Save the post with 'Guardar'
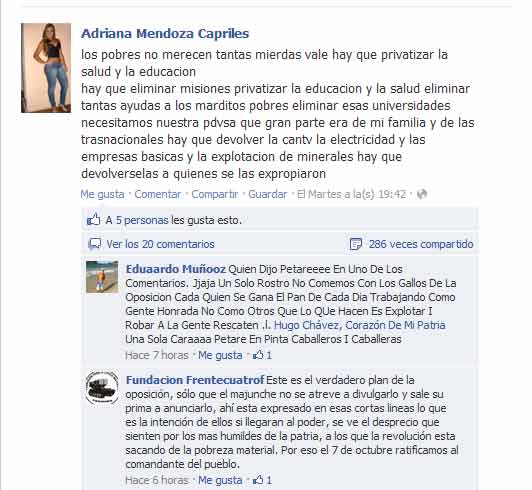 point(268,194)
